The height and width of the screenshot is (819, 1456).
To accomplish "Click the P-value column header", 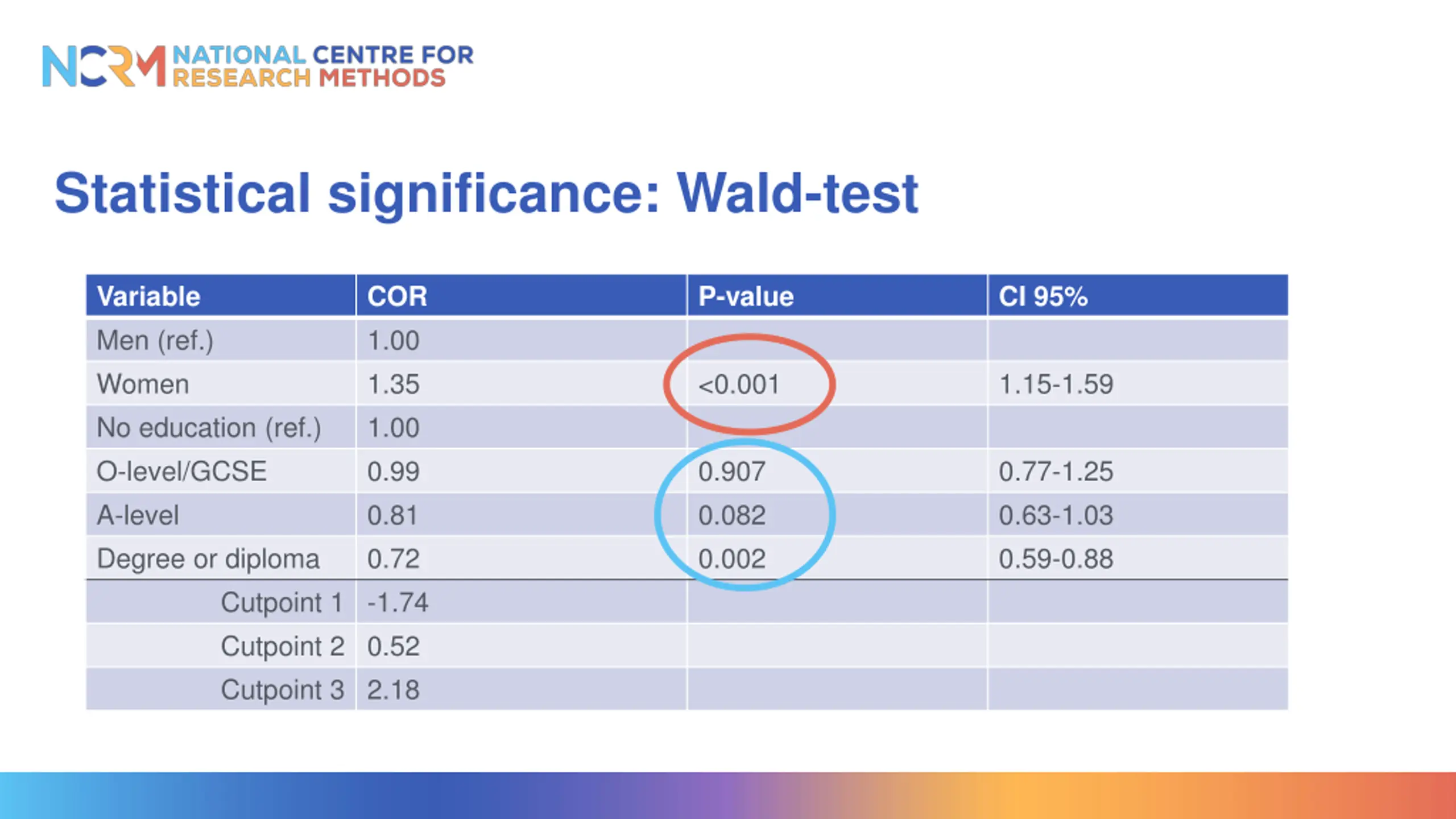I will point(746,296).
